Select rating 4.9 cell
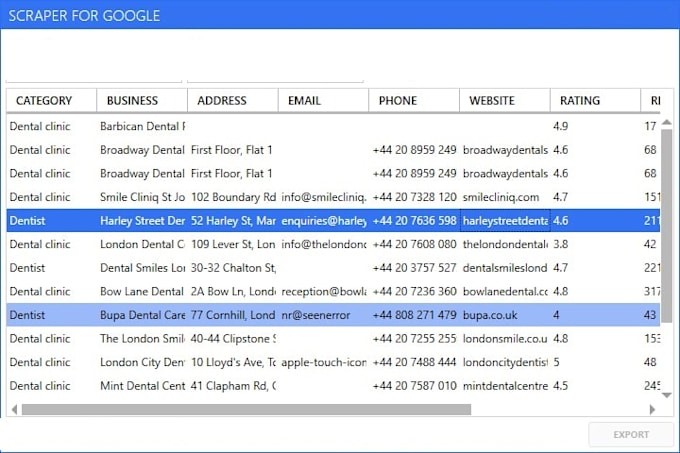 (x=595, y=126)
